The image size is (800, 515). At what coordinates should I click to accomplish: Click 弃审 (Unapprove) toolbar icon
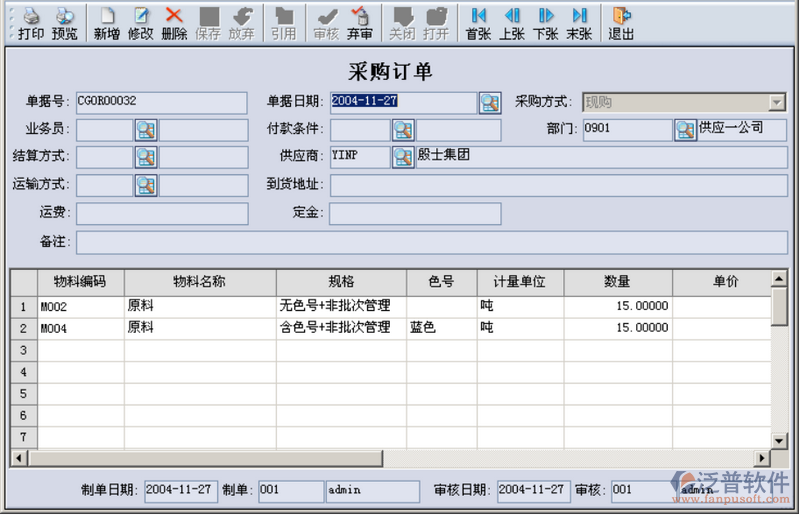[360, 22]
